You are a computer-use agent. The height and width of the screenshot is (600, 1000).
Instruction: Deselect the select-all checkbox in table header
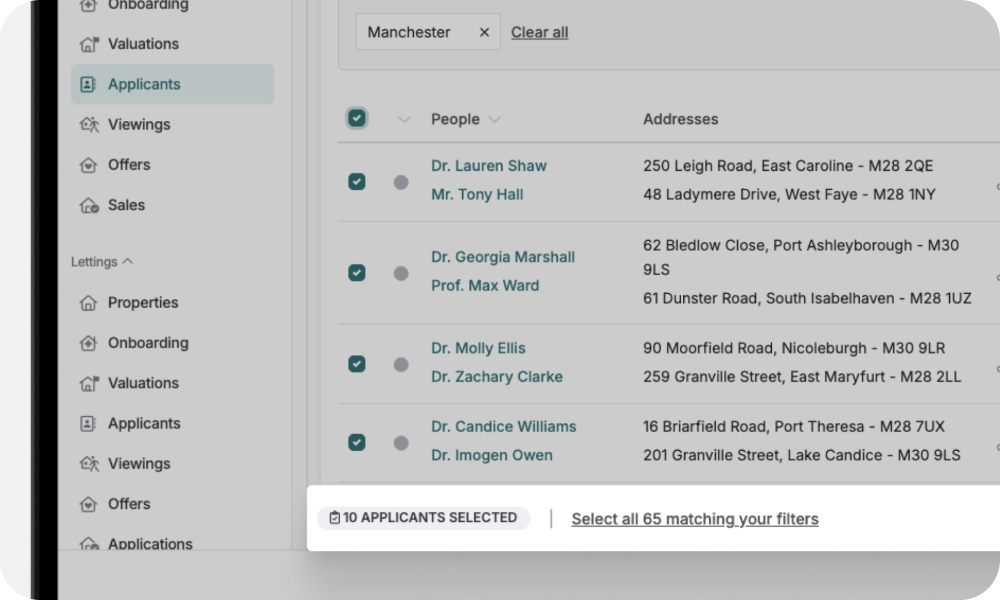pos(357,118)
